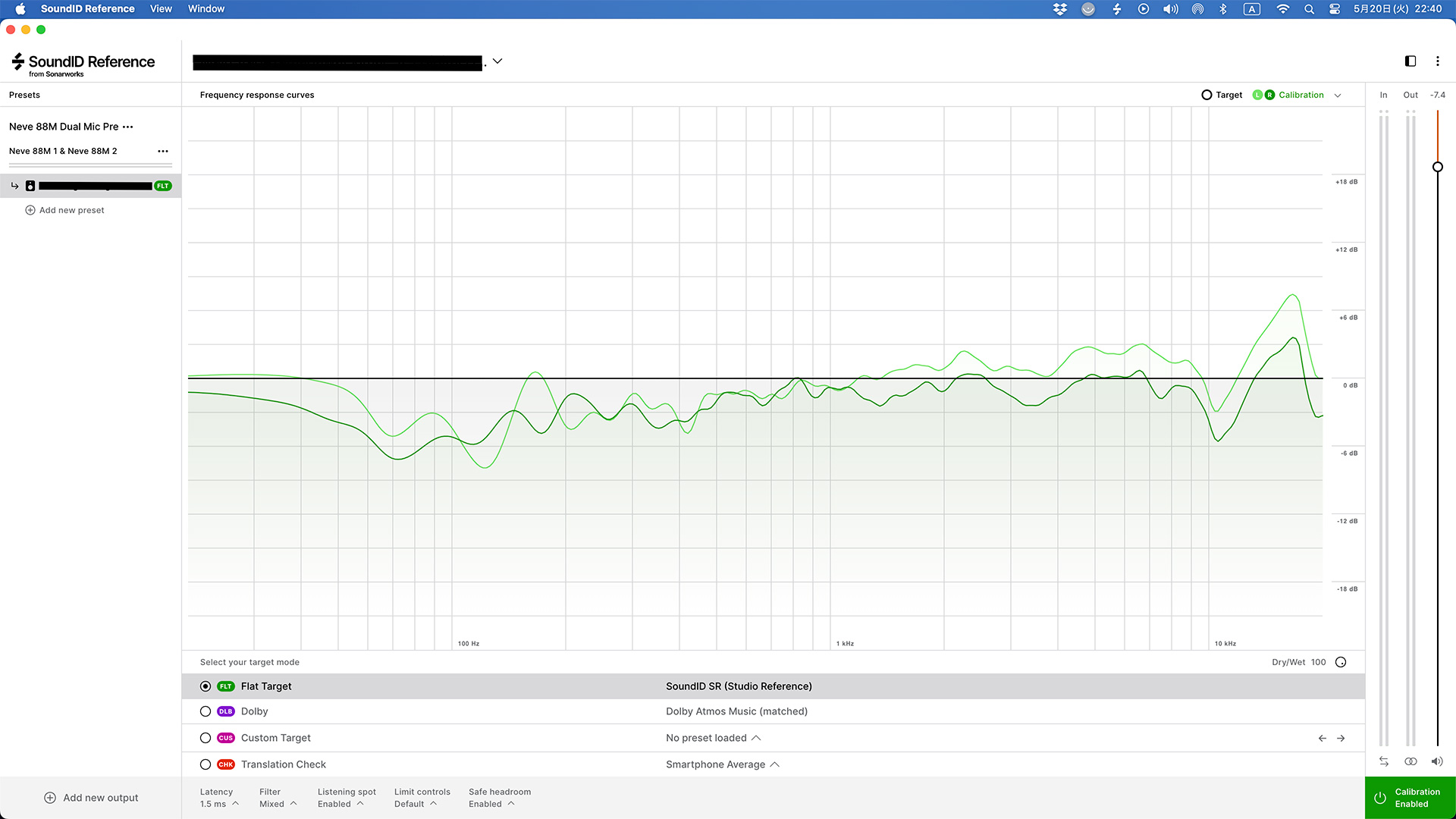1456x819 pixels.
Task: Click the input source A menu item
Action: 1252,9
